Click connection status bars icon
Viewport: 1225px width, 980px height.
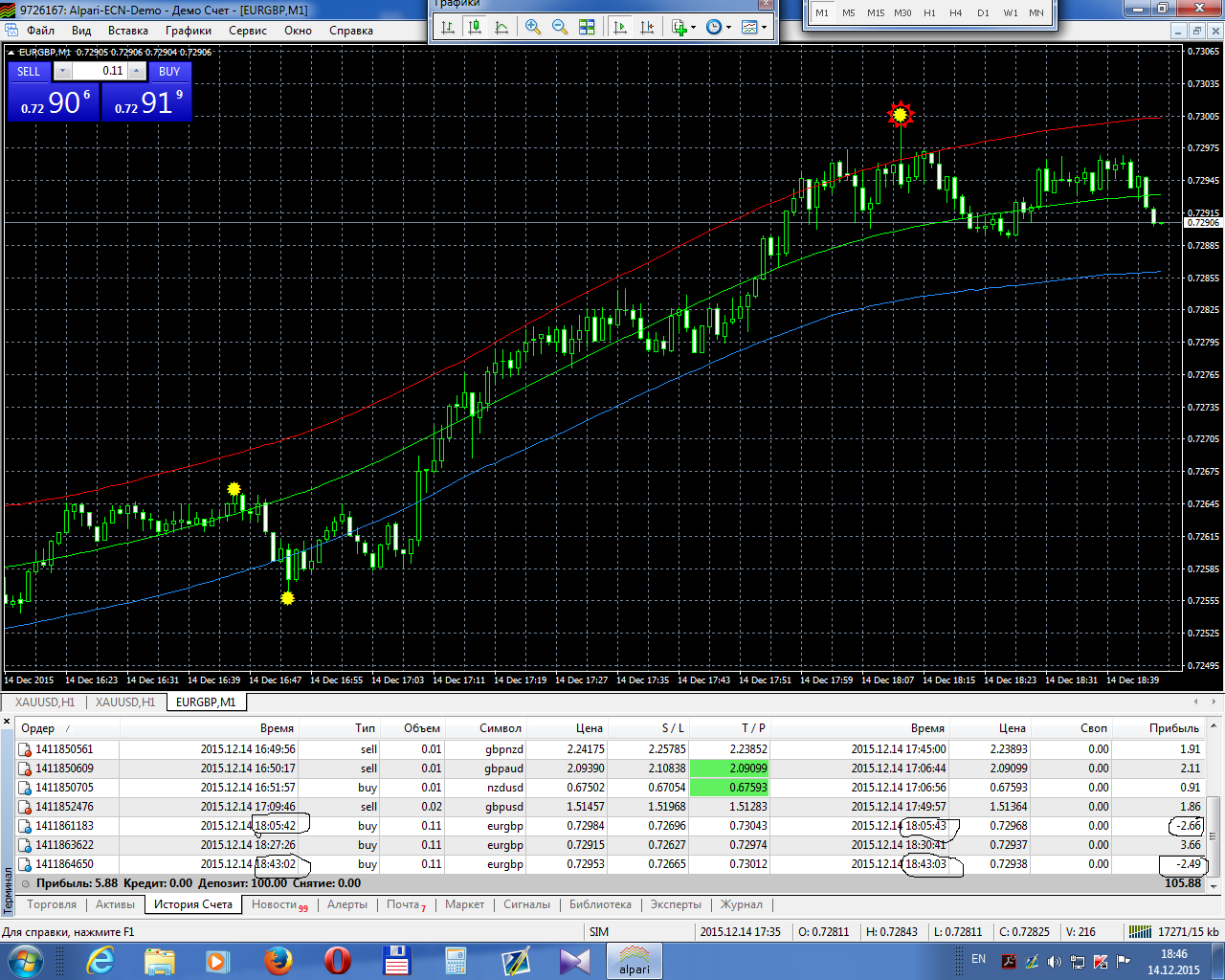(1140, 931)
